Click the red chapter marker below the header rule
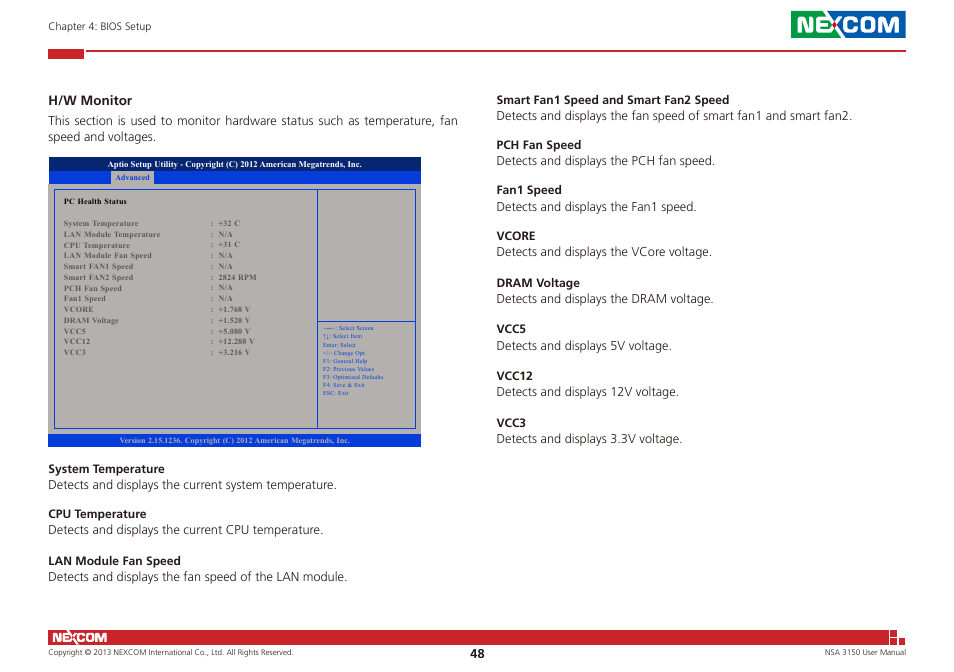The width and height of the screenshot is (954, 672). click(x=65, y=53)
